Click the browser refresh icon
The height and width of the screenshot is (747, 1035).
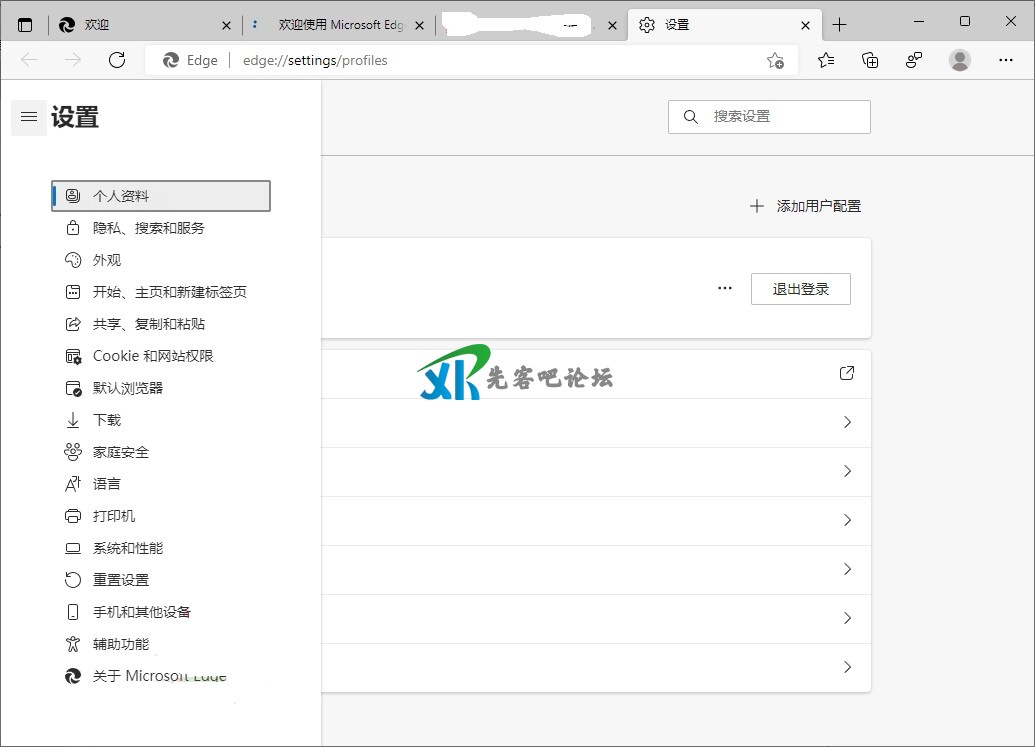(x=117, y=60)
